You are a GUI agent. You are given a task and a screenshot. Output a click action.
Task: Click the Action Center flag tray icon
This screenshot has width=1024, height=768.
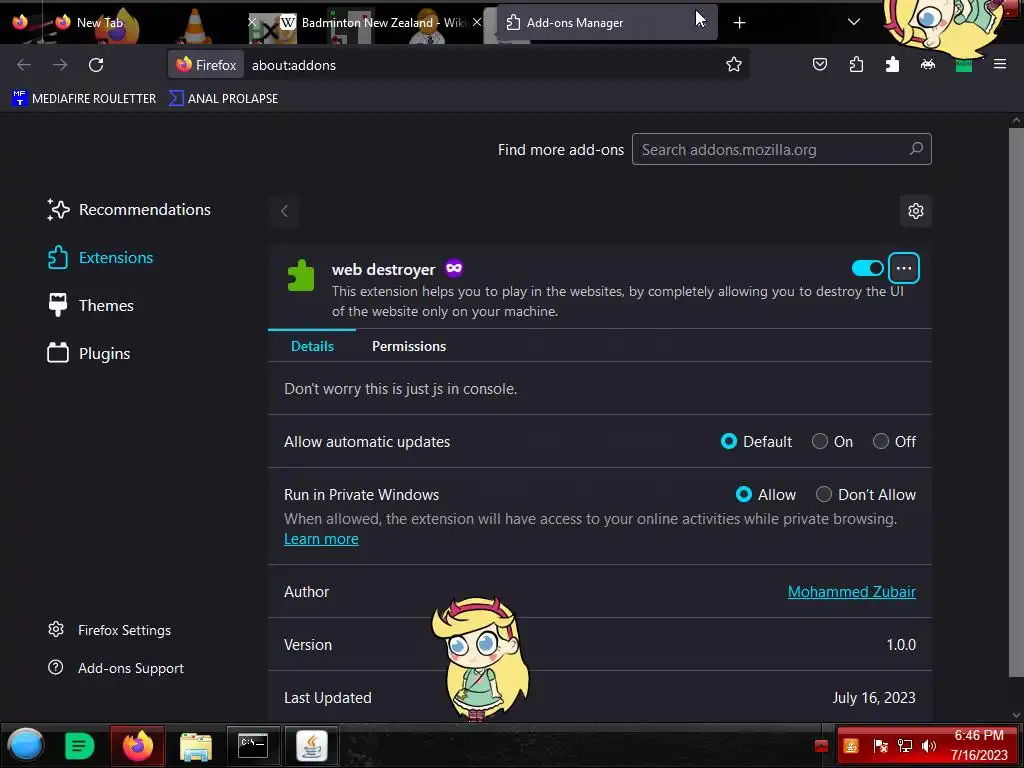(x=880, y=746)
